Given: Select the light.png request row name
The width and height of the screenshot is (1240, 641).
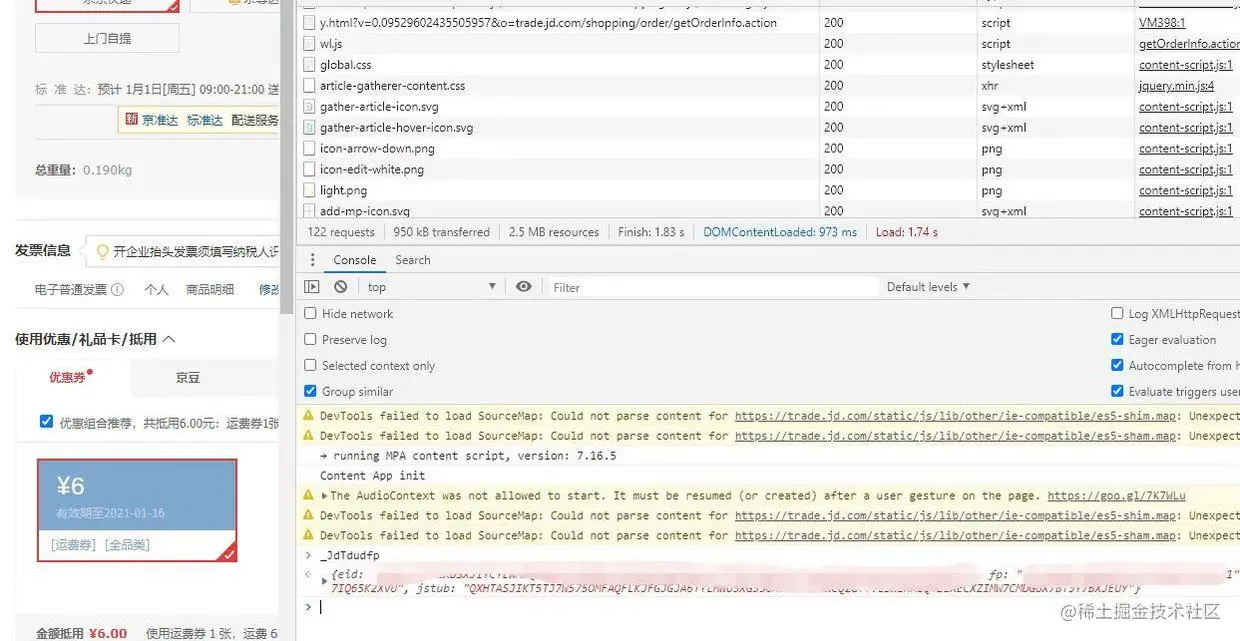Looking at the screenshot, I should coord(343,190).
